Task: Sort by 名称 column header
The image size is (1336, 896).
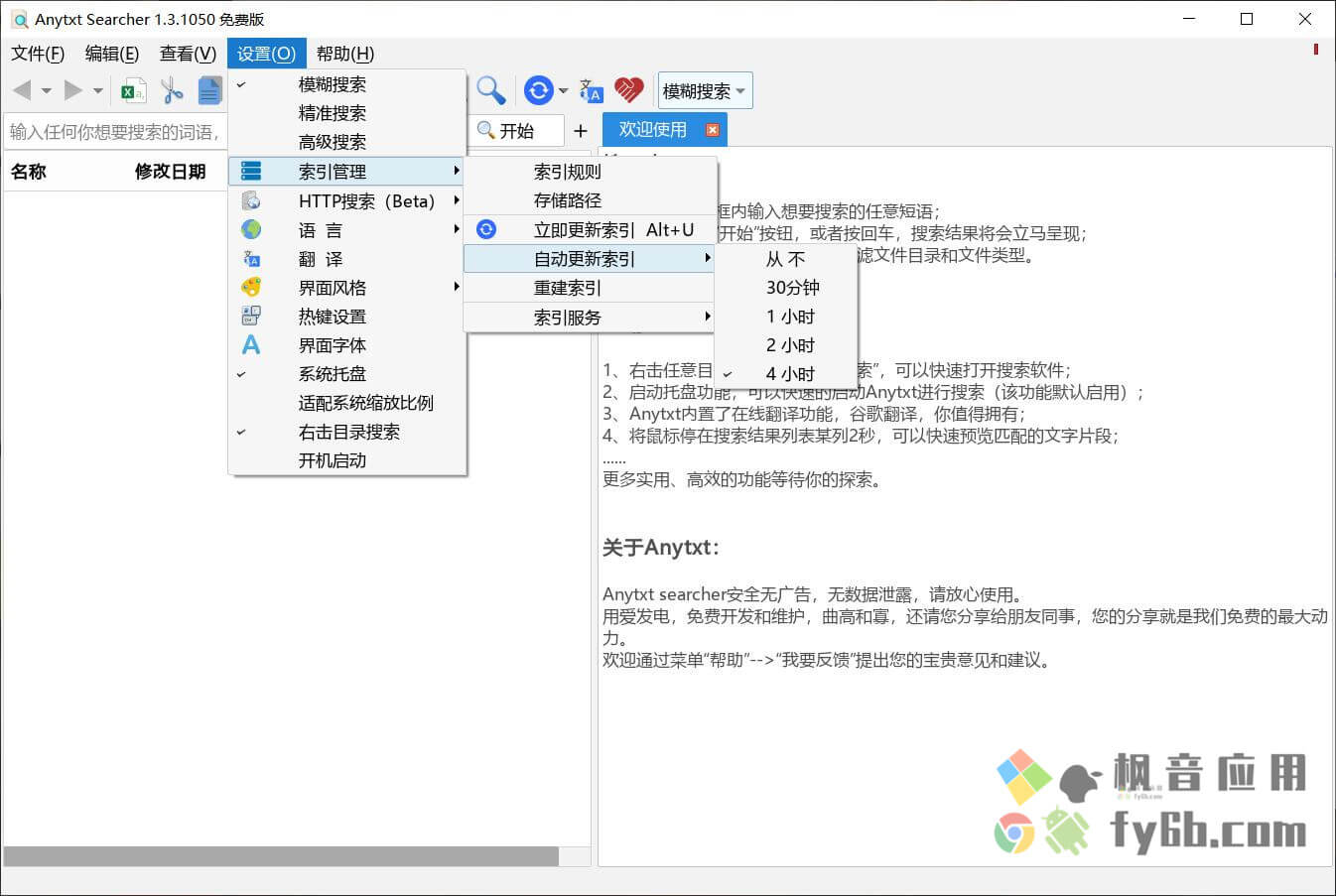Action: 29,172
